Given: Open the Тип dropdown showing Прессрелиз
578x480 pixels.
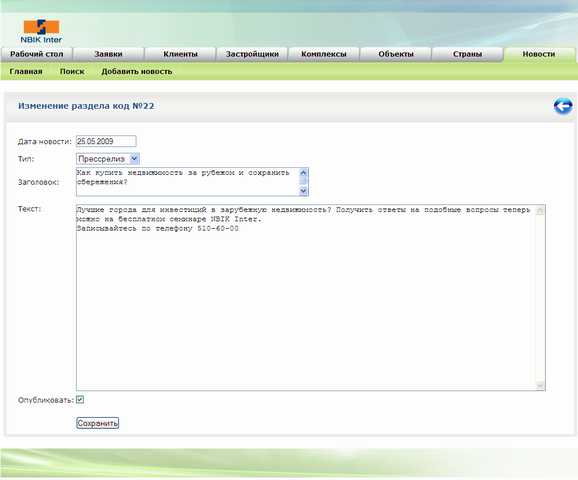Looking at the screenshot, I should tap(108, 159).
